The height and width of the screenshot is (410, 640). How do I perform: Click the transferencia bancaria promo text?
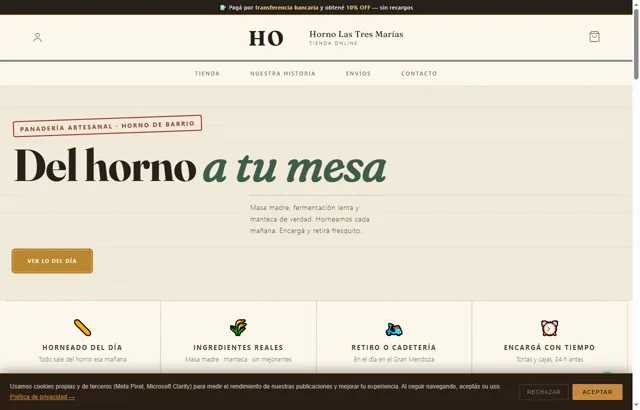287,7
